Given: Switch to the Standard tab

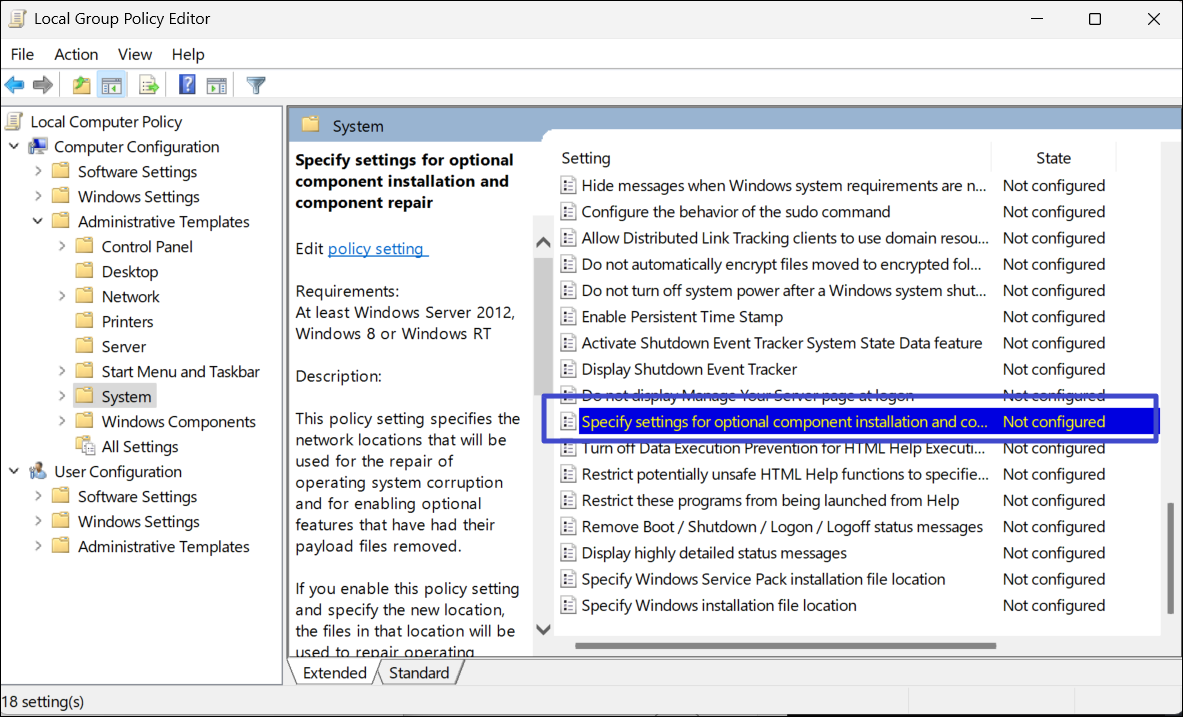Looking at the screenshot, I should 418,673.
